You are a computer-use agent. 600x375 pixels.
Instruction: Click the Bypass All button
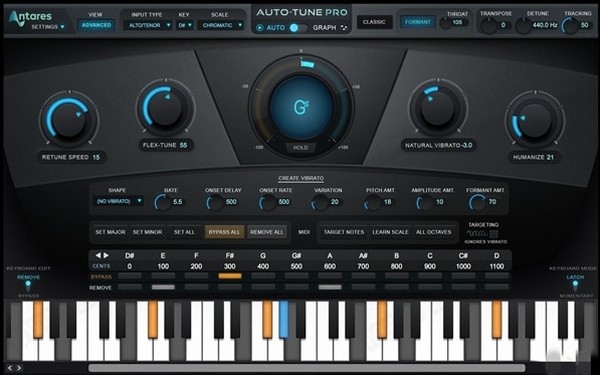click(224, 232)
